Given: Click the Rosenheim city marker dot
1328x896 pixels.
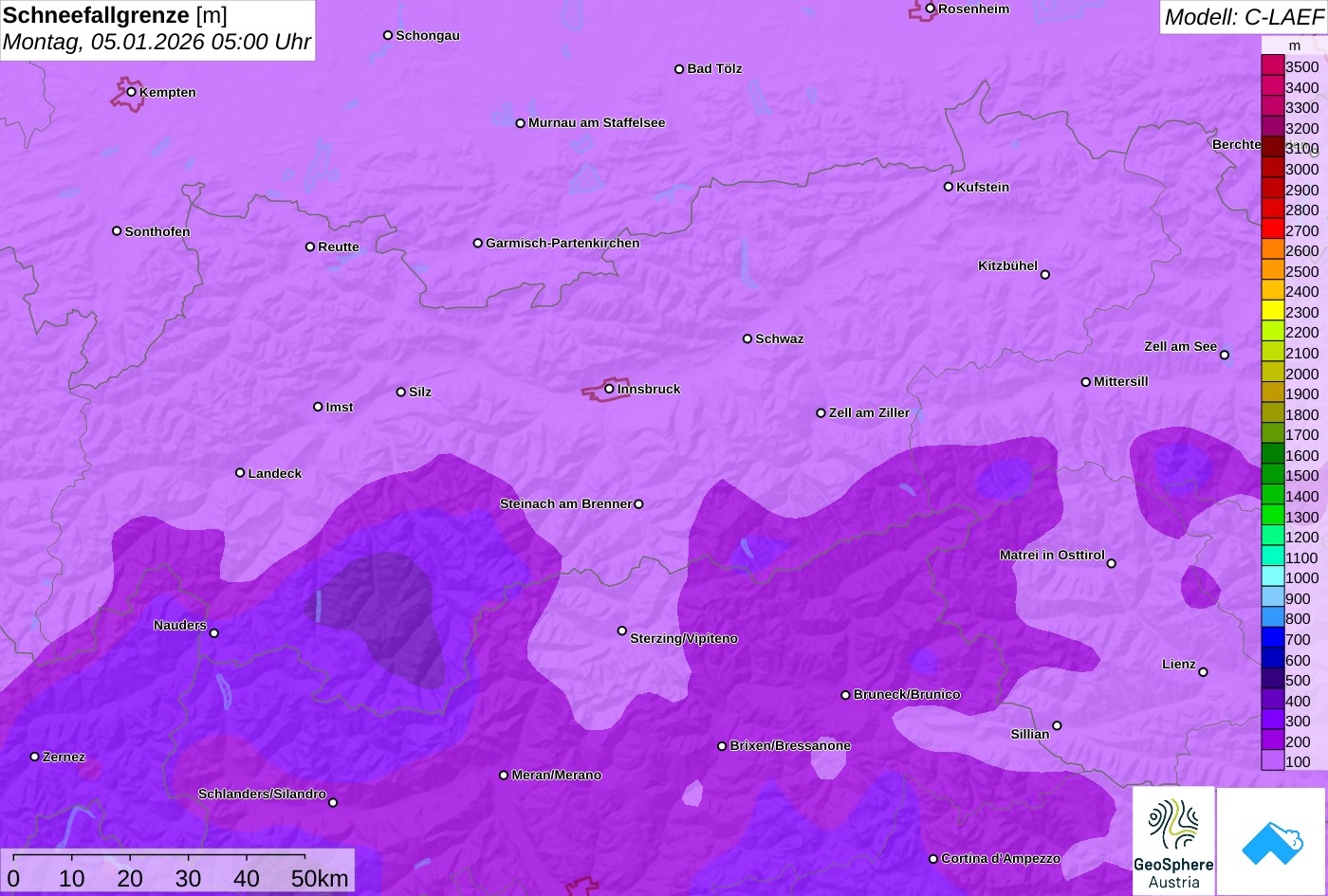Looking at the screenshot, I should pyautogui.click(x=930, y=9).
